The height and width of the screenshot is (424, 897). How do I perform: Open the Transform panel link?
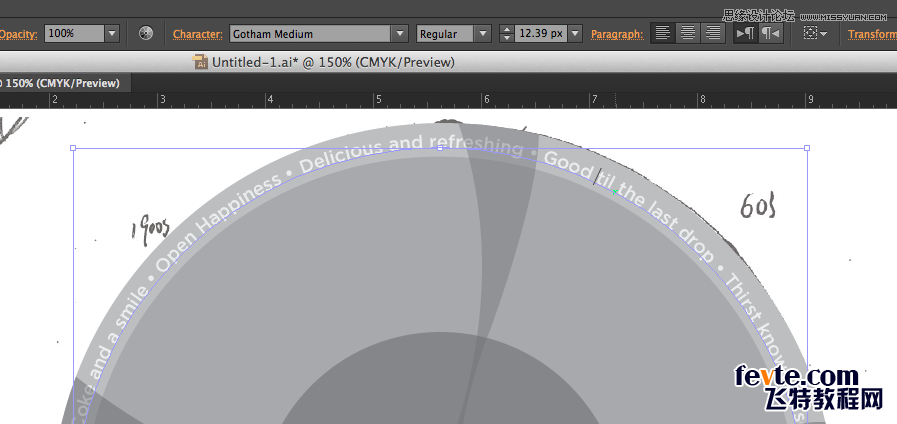point(872,34)
